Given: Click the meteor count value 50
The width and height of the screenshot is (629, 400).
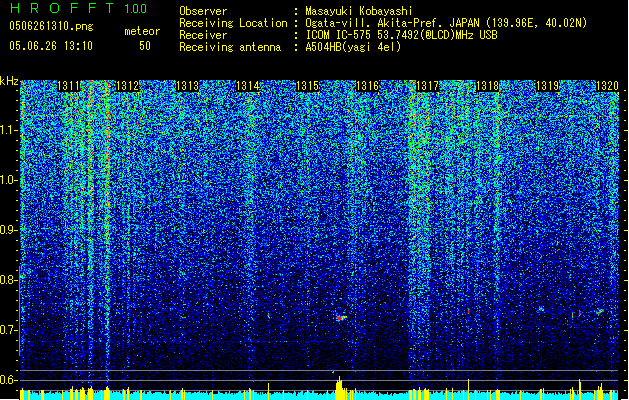Looking at the screenshot, I should click(x=145, y=46).
